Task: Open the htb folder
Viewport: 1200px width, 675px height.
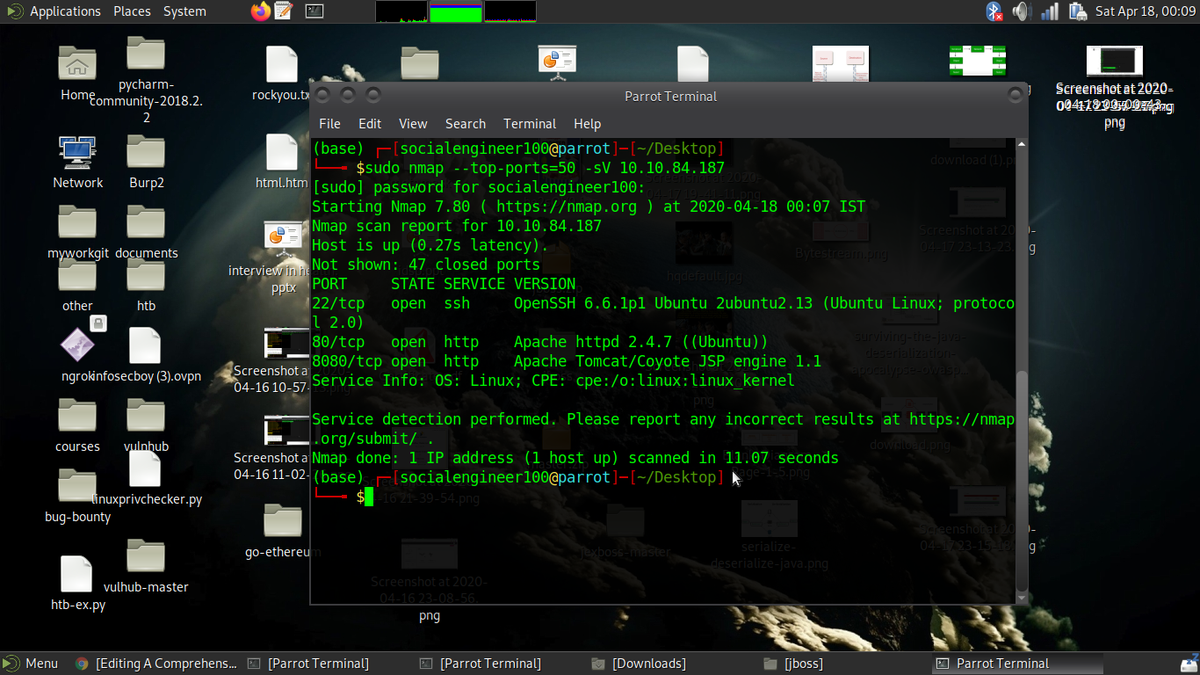Action: point(146,286)
